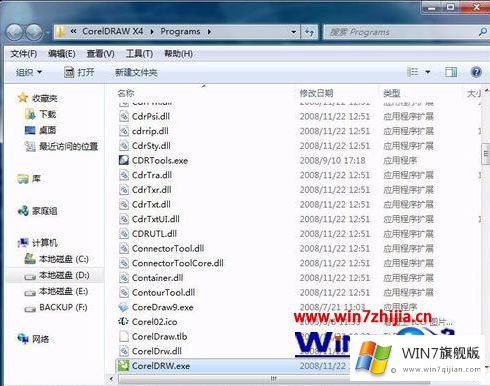The width and height of the screenshot is (490, 386).
Task: Click the refresh button beside the address bar
Action: (x=309, y=32)
